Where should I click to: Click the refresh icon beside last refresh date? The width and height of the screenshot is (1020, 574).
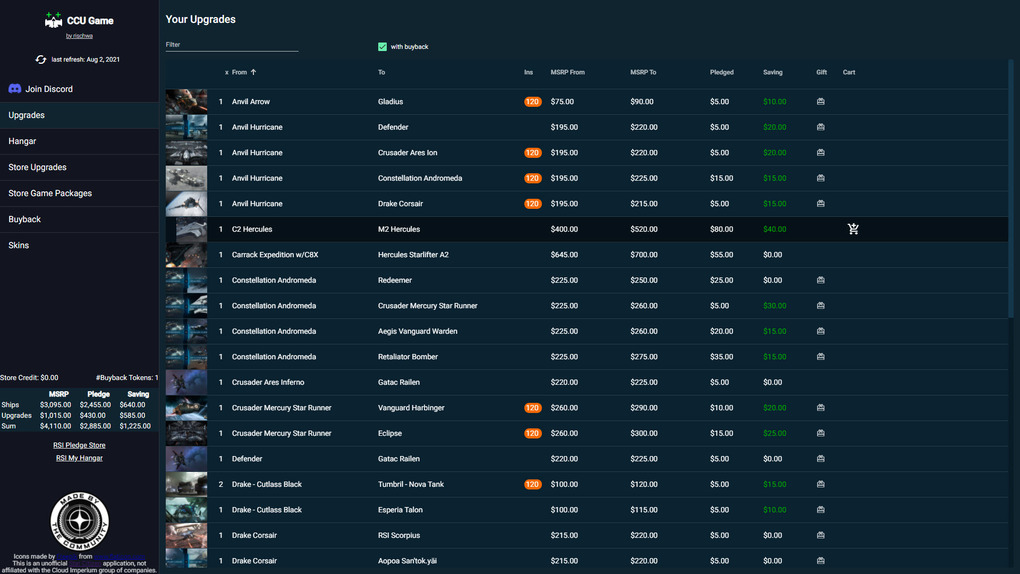(x=41, y=60)
